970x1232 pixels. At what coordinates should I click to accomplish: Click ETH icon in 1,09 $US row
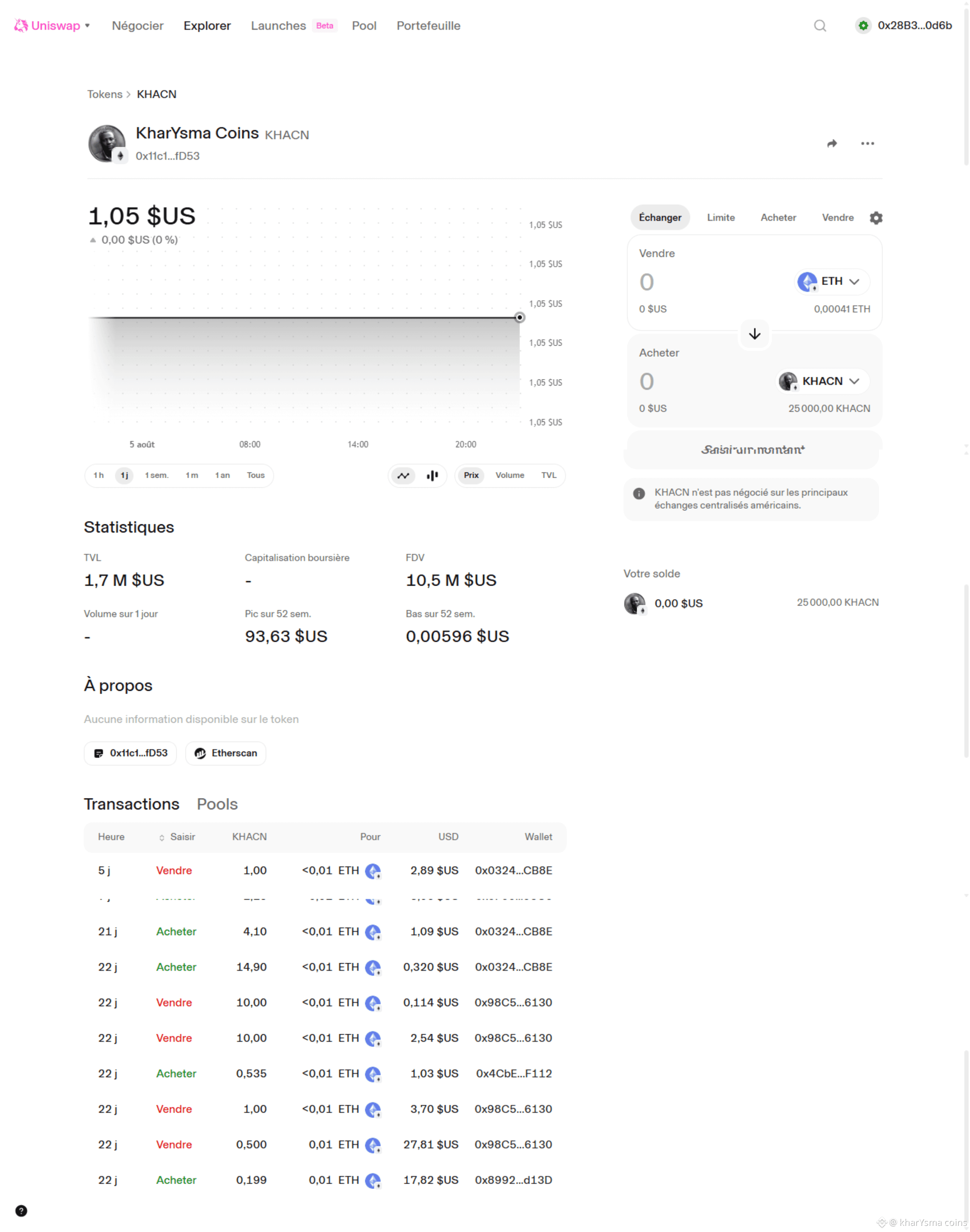click(372, 932)
